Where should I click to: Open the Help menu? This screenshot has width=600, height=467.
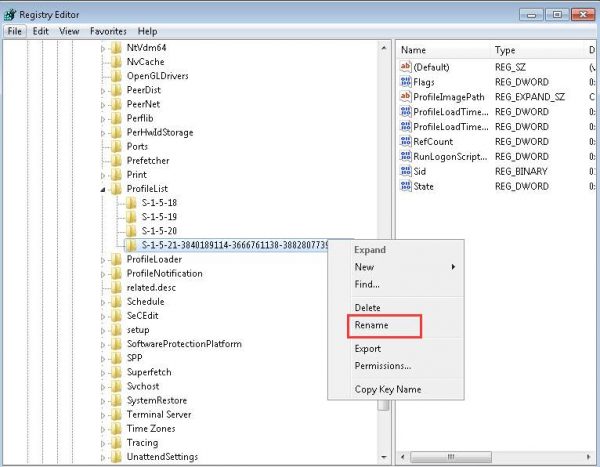coord(147,31)
